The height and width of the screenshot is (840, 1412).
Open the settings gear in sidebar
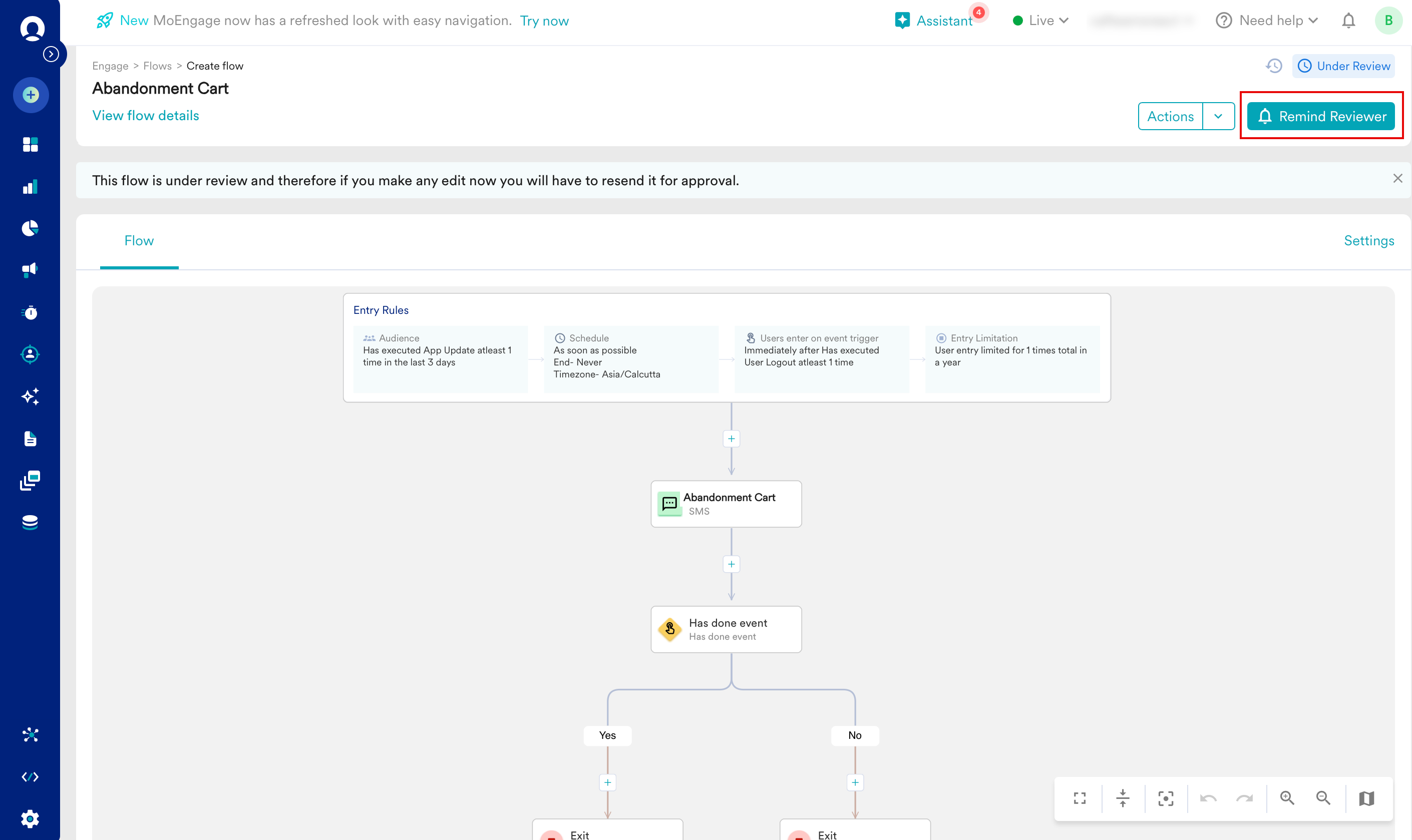(x=30, y=818)
